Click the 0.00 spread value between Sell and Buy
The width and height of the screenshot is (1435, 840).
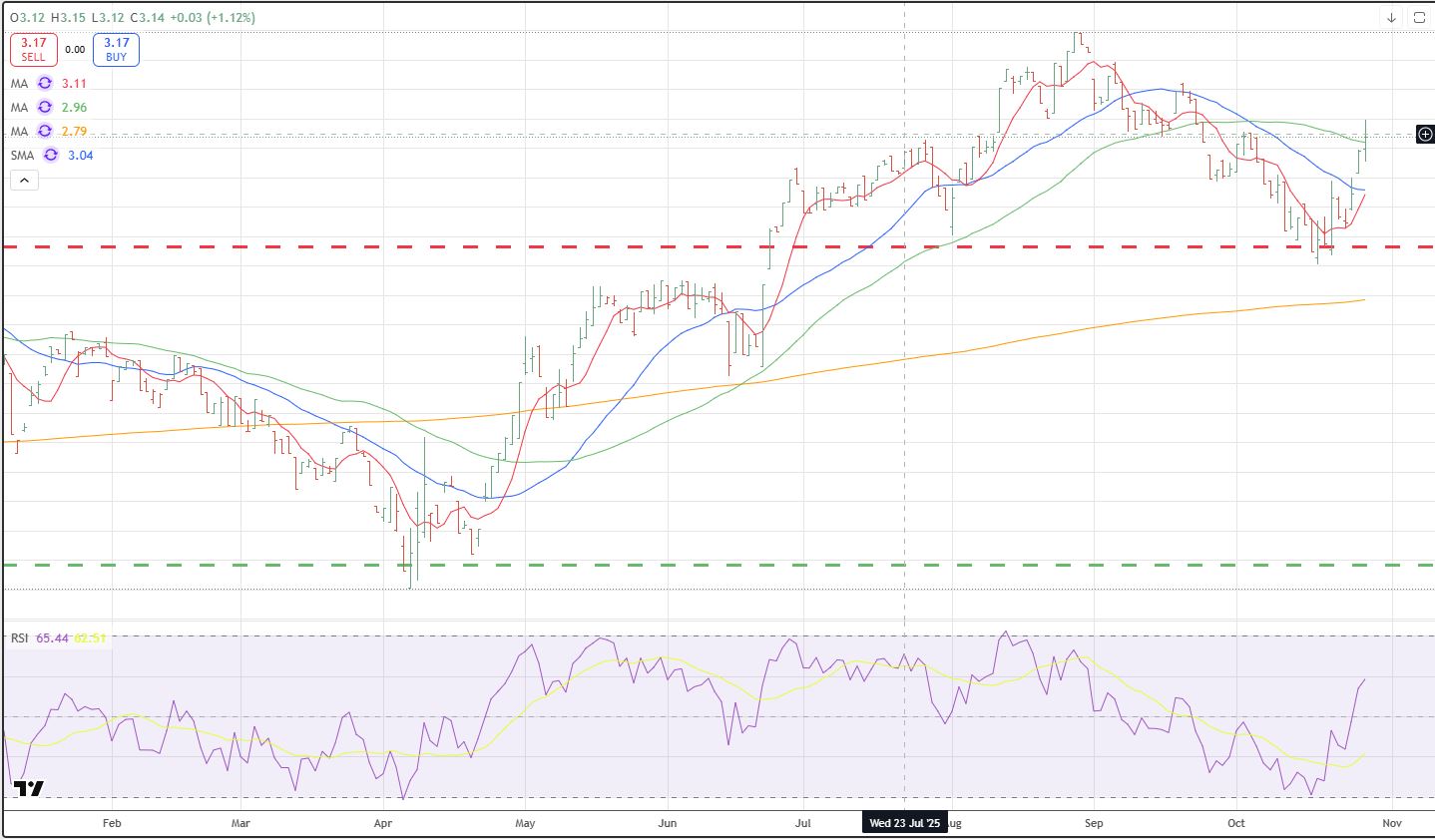[x=75, y=49]
